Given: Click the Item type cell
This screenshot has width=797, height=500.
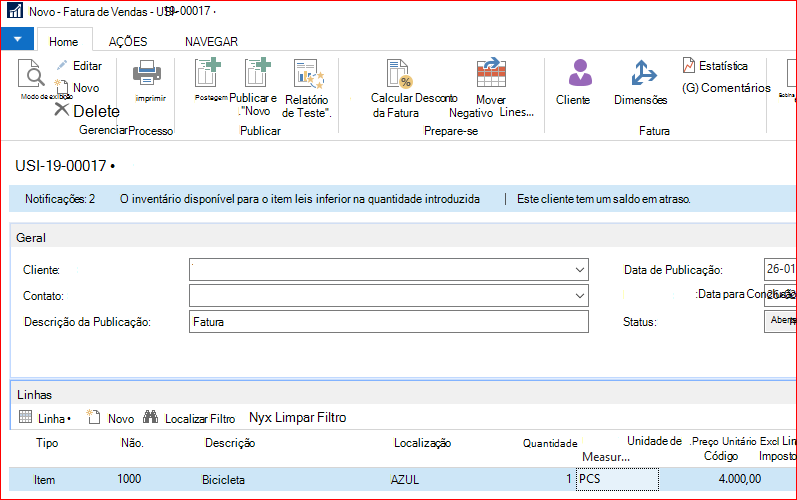Looking at the screenshot, I should [44, 480].
